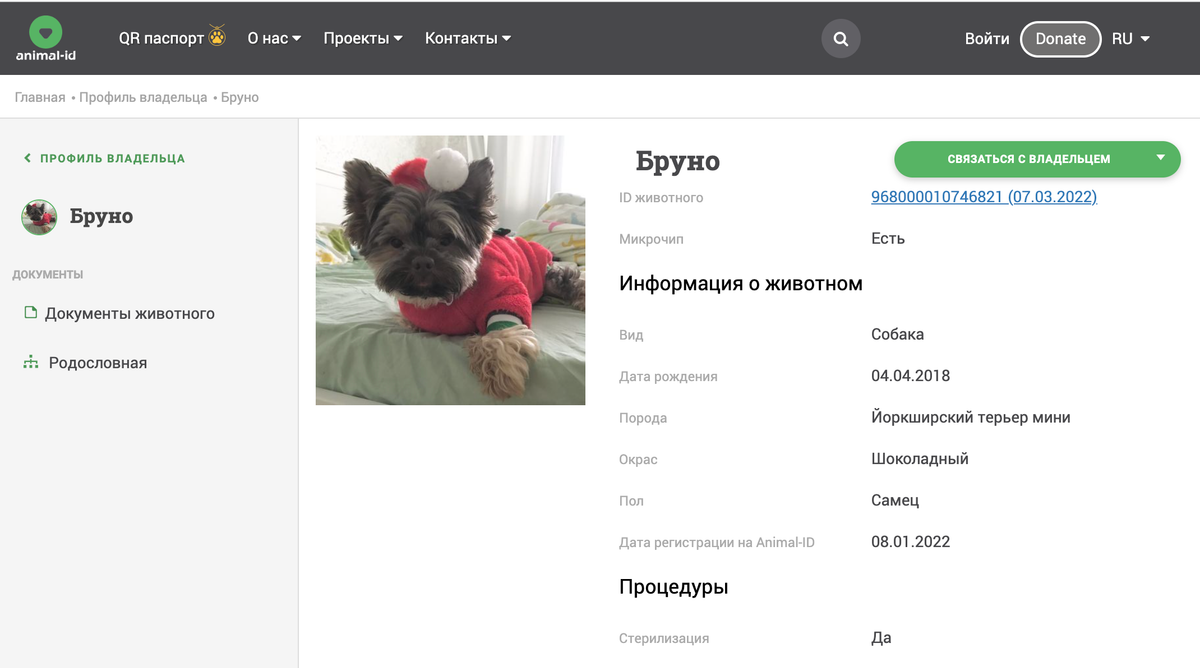This screenshot has width=1200, height=668.
Task: Expand the О нас dropdown menu
Action: click(x=274, y=38)
